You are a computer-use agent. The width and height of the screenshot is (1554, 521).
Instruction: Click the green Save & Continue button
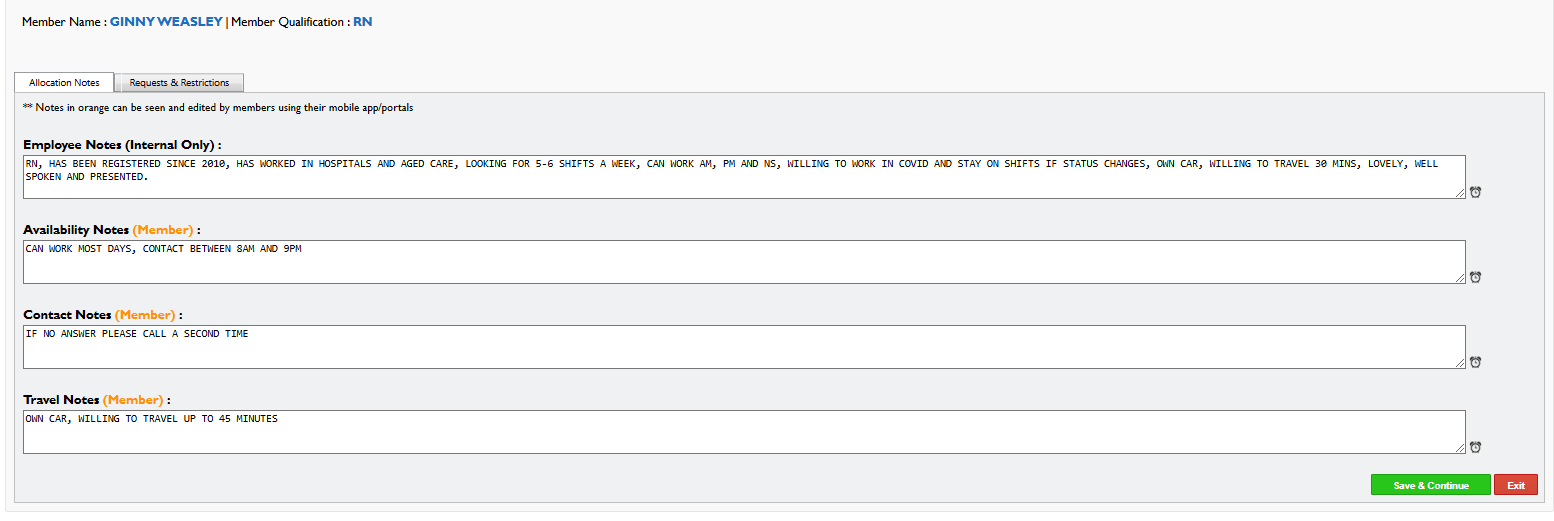click(x=1430, y=485)
